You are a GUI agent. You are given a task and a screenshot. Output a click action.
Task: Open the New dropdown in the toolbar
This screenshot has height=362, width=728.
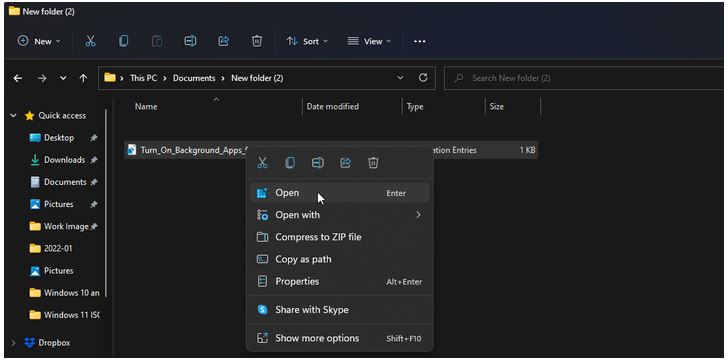[39, 41]
